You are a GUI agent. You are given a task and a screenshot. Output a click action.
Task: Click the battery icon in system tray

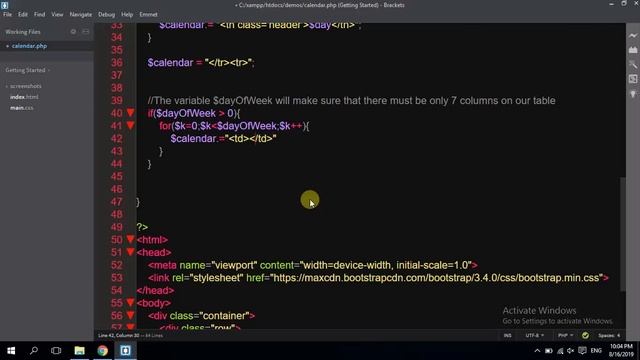click(x=549, y=351)
